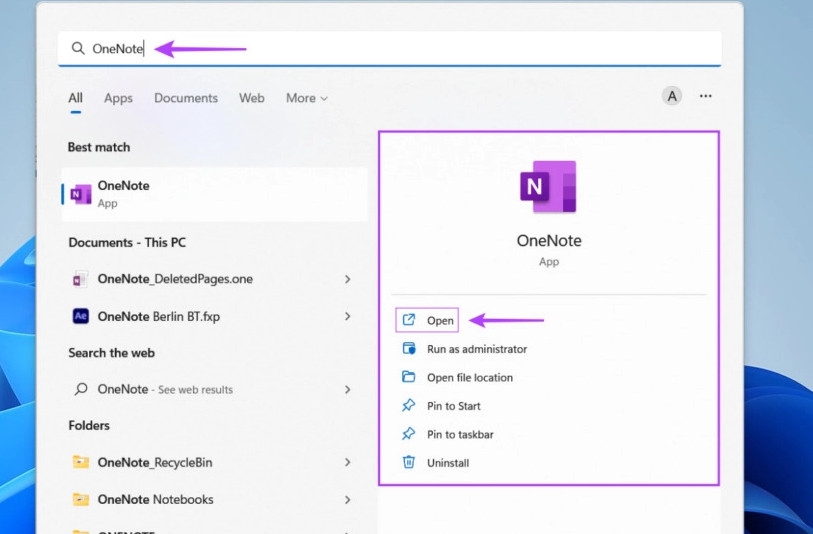
Task: Click the Run as administrator shield icon
Action: click(x=409, y=348)
